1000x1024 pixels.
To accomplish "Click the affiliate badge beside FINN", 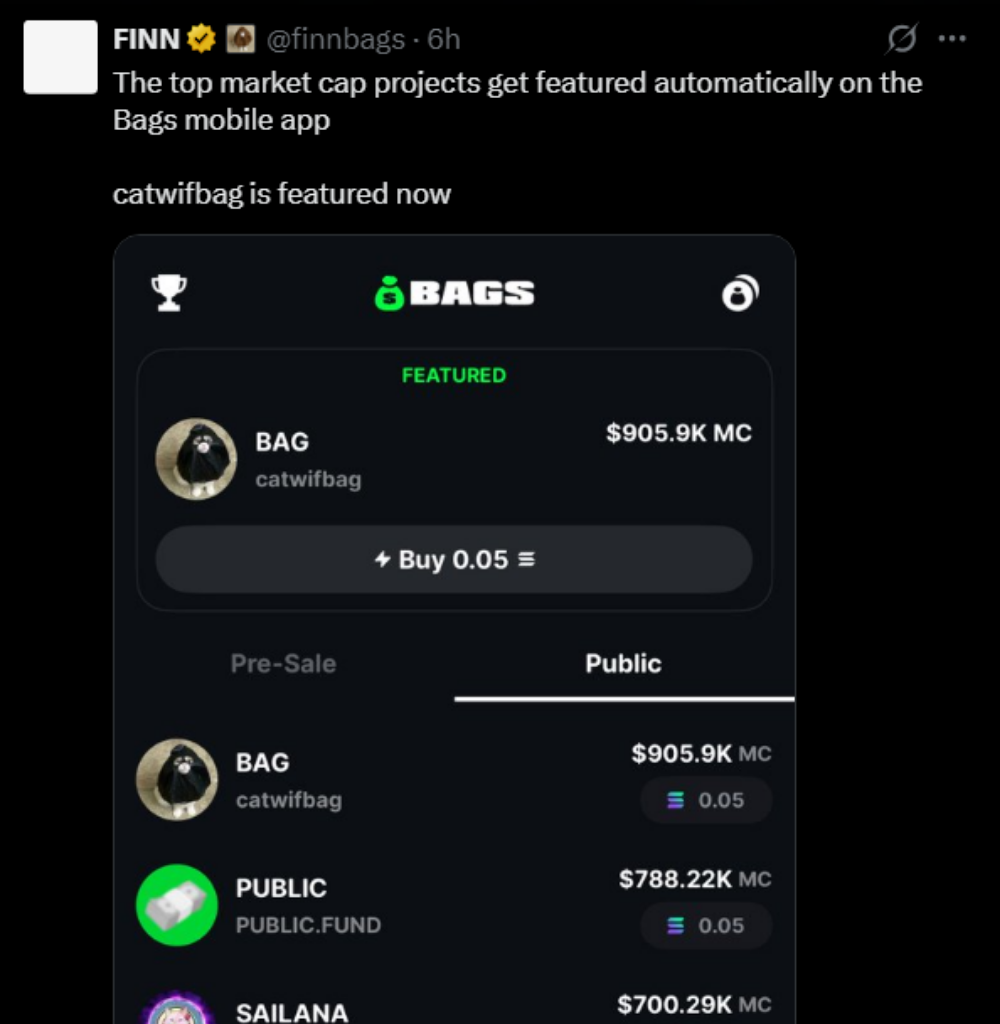I will point(240,39).
